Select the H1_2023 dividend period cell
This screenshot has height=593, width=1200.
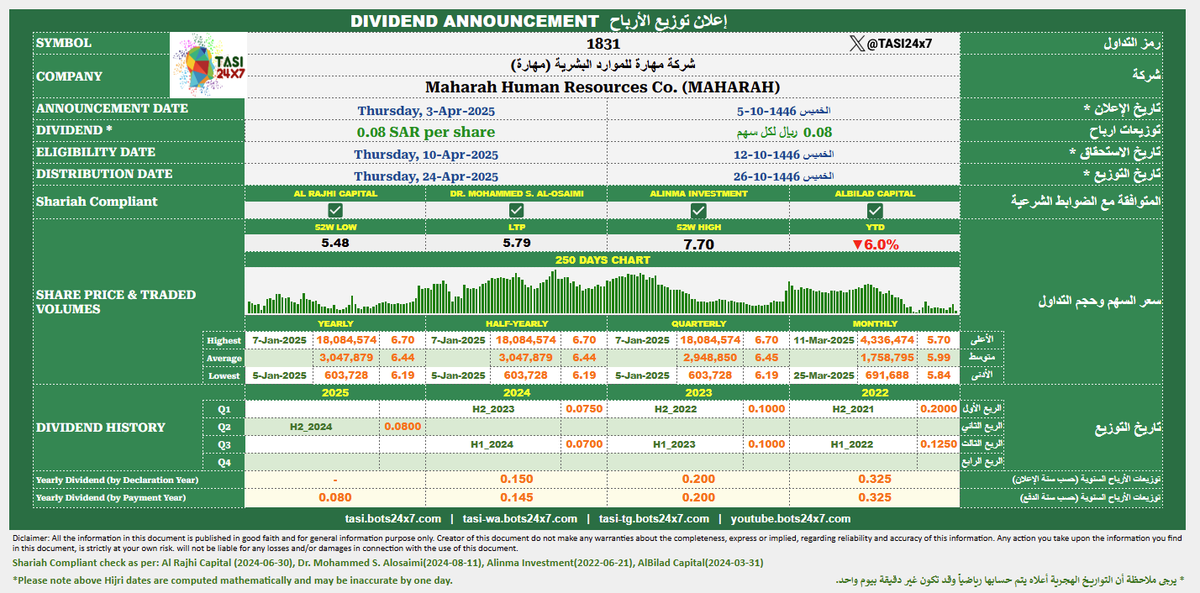676,443
